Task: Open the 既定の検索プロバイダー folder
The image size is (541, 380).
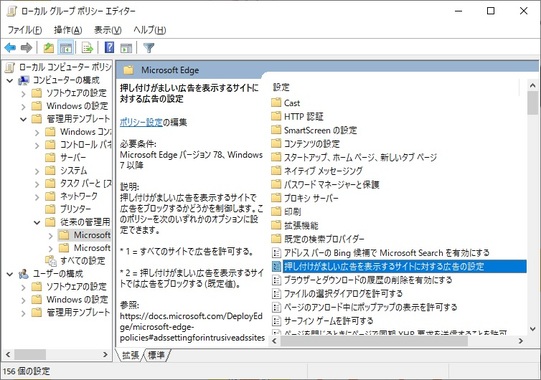Action: 318,239
